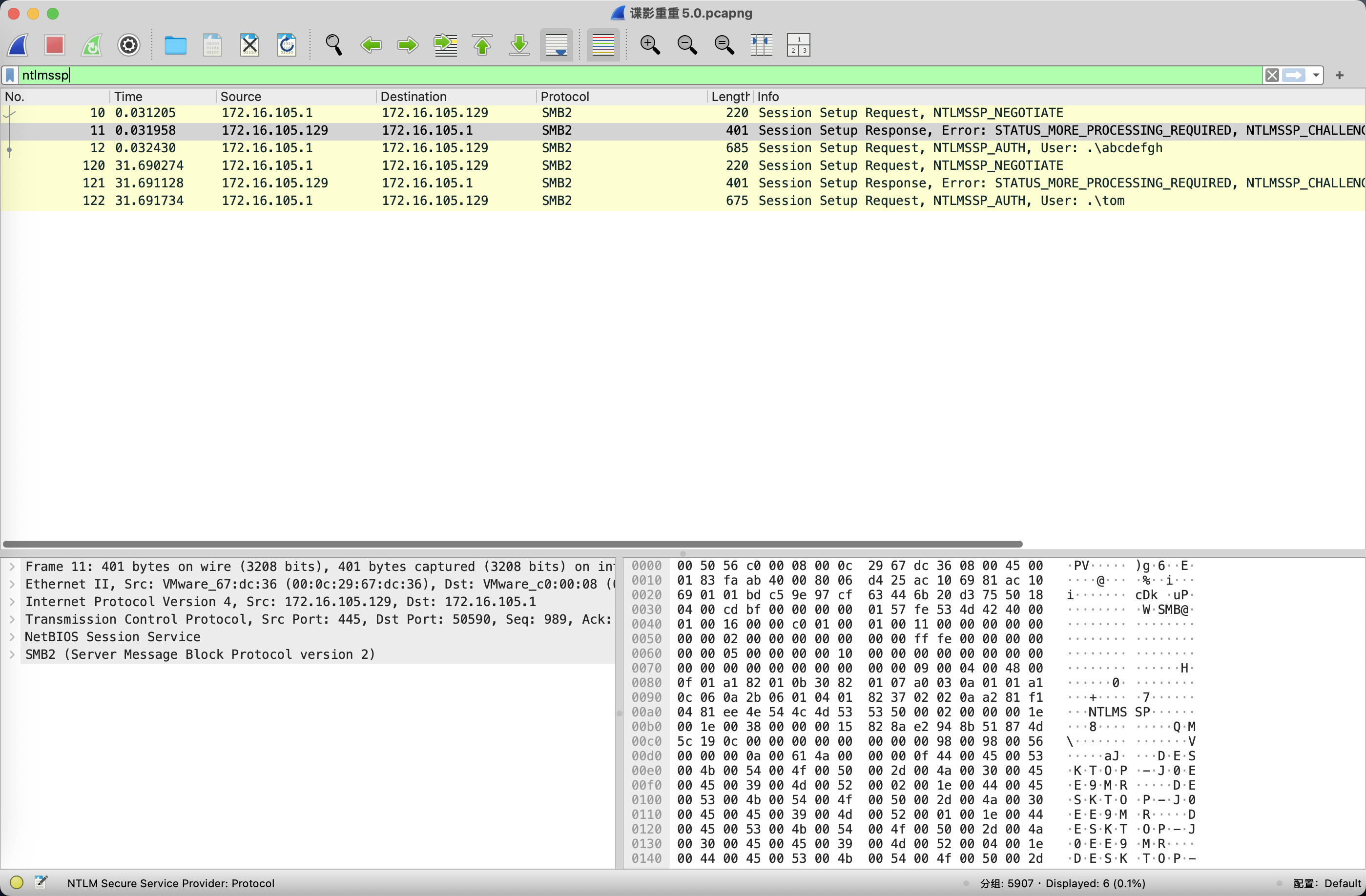Jump to the last packet
This screenshot has height=896, width=1366.
pos(519,45)
